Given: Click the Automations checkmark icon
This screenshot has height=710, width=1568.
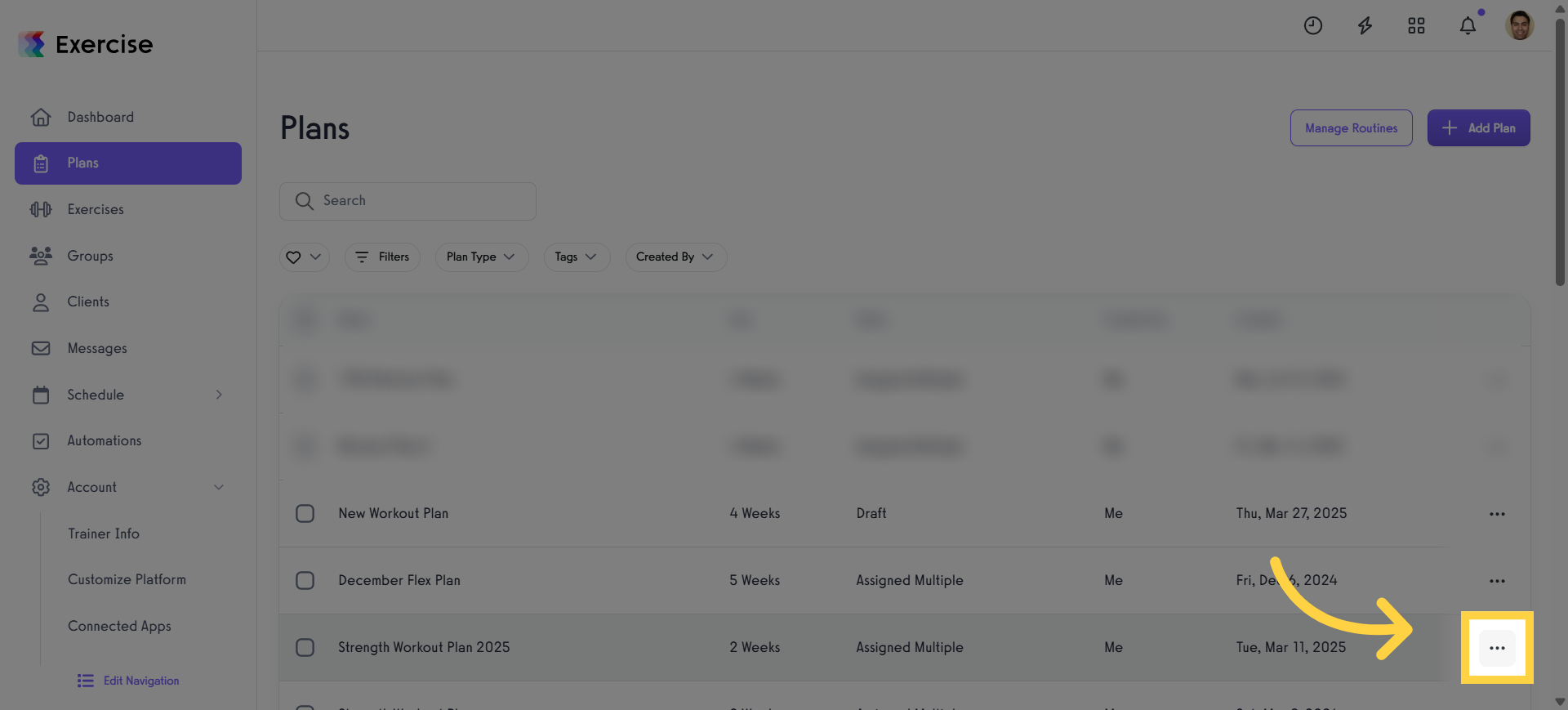Looking at the screenshot, I should click(41, 441).
